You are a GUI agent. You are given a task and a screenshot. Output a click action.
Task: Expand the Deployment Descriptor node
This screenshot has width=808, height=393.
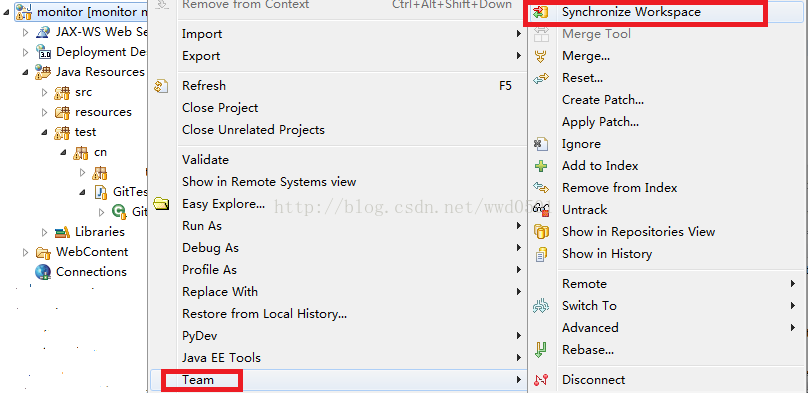pos(26,52)
